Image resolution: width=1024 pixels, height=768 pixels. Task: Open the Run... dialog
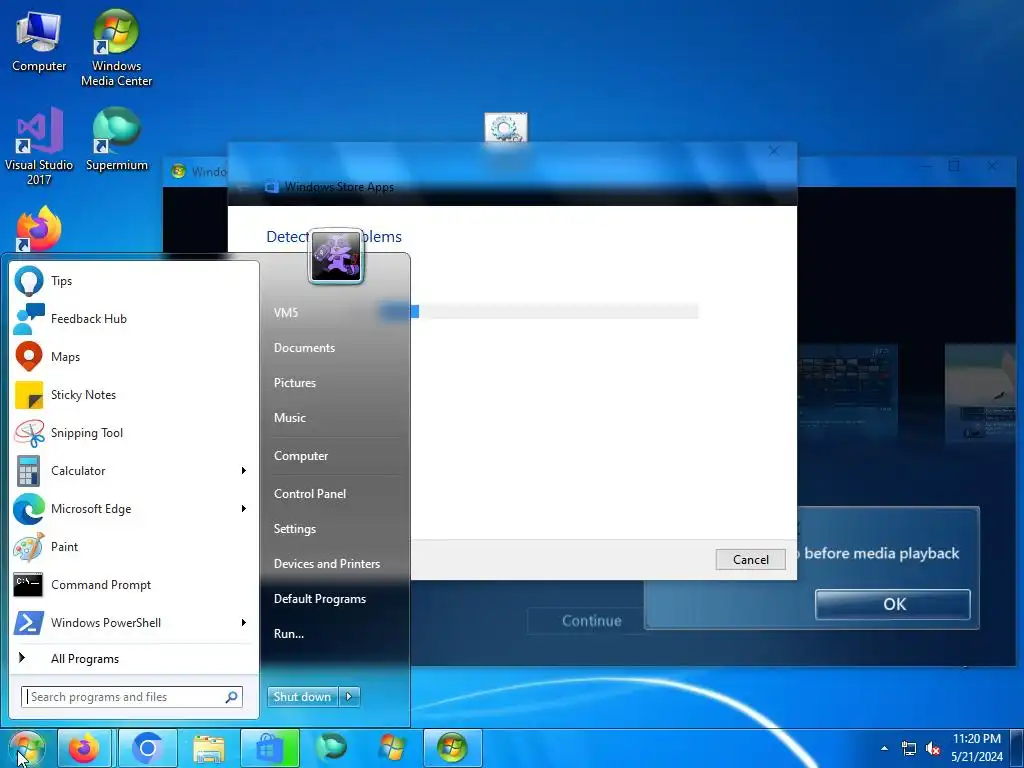click(289, 633)
